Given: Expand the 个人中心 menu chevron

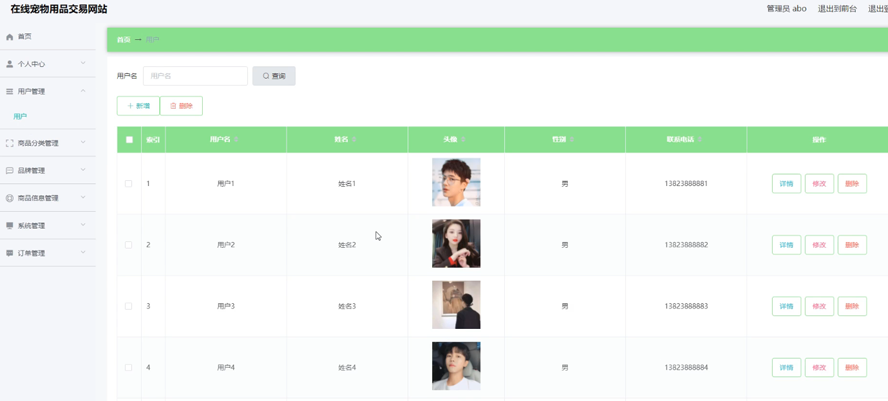Looking at the screenshot, I should 83,63.
